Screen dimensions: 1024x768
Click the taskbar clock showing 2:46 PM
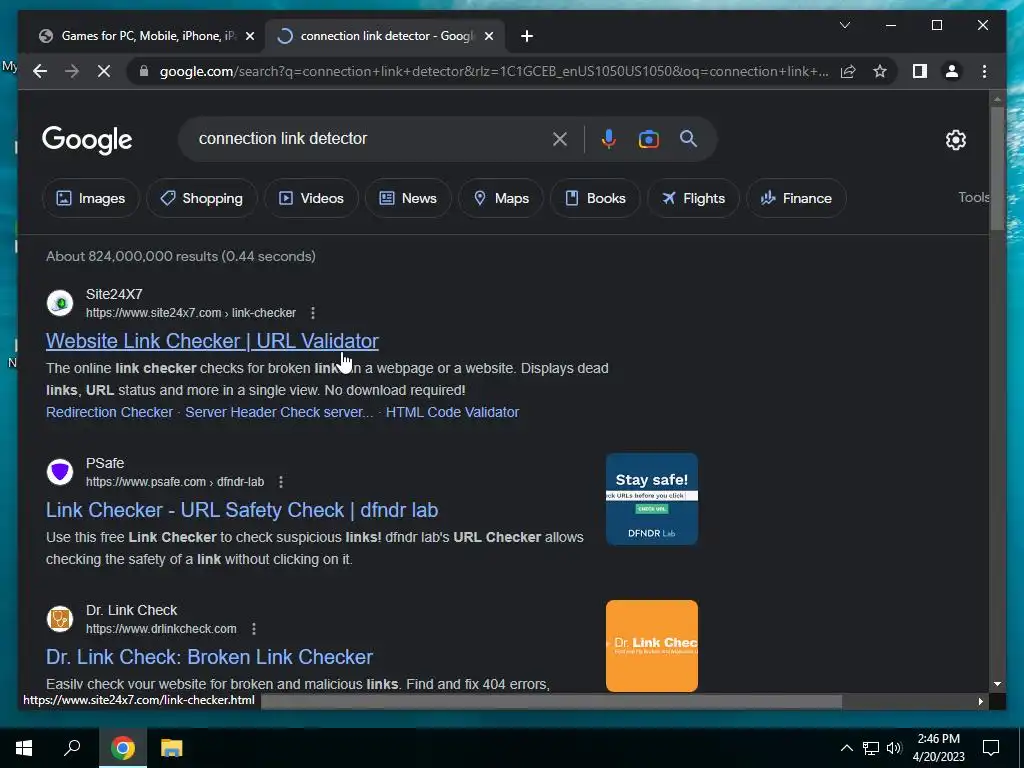click(938, 748)
